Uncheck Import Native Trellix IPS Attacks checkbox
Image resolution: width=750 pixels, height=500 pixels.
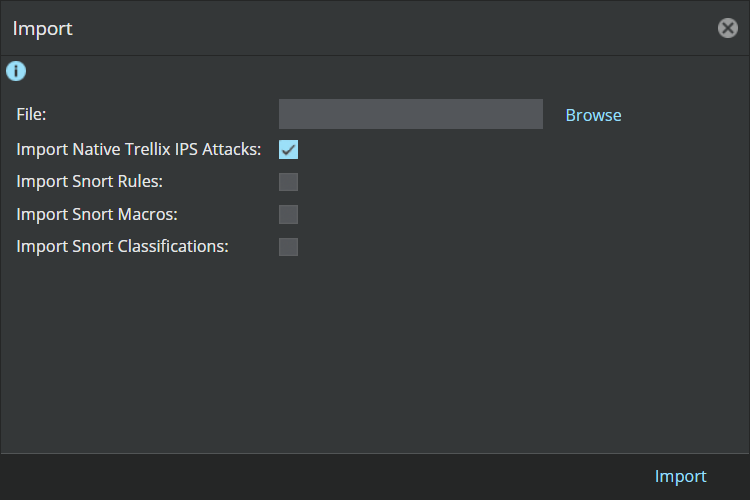(x=288, y=149)
